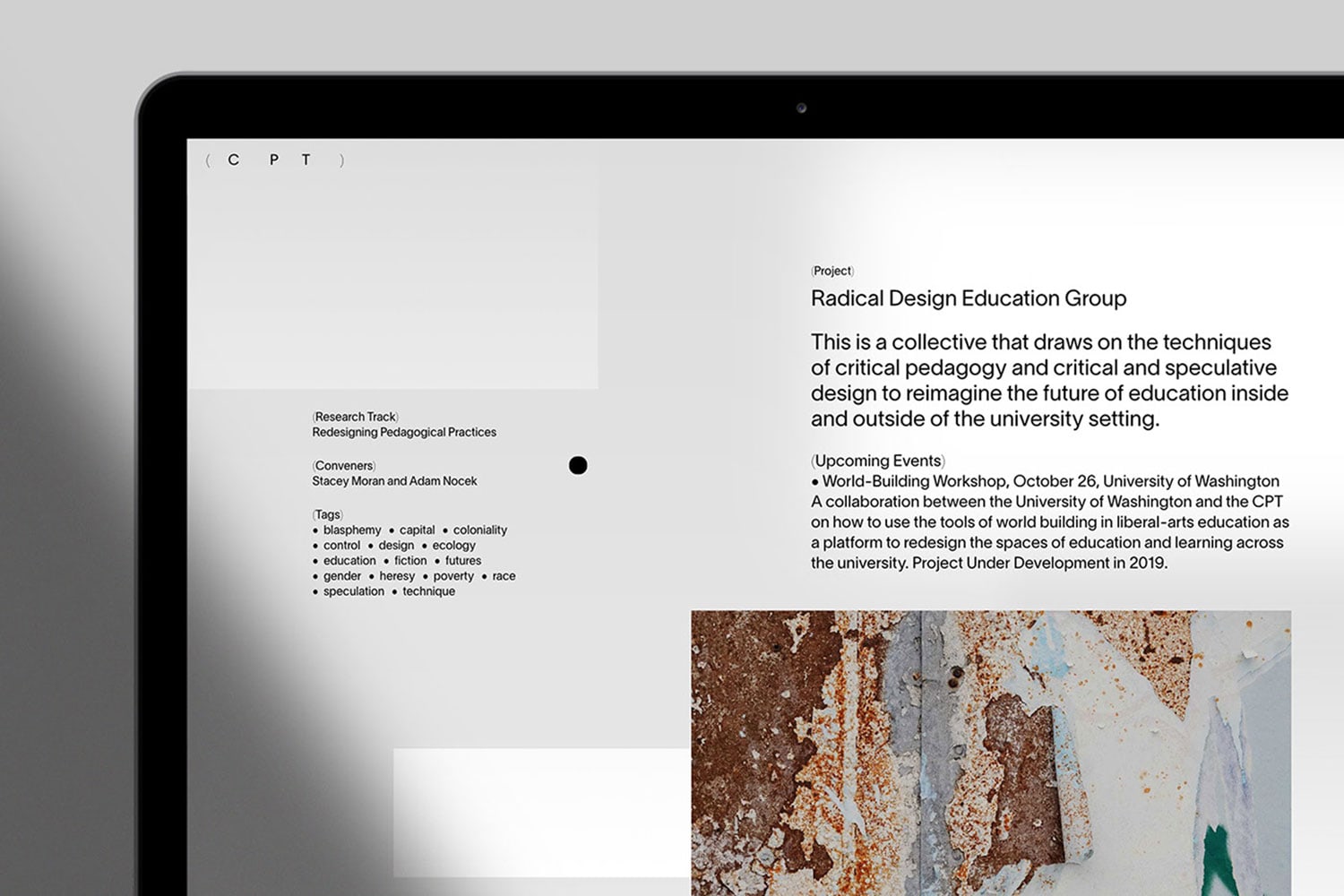Choose the gender tag
Viewport: 1344px width, 896px height.
coord(341,576)
